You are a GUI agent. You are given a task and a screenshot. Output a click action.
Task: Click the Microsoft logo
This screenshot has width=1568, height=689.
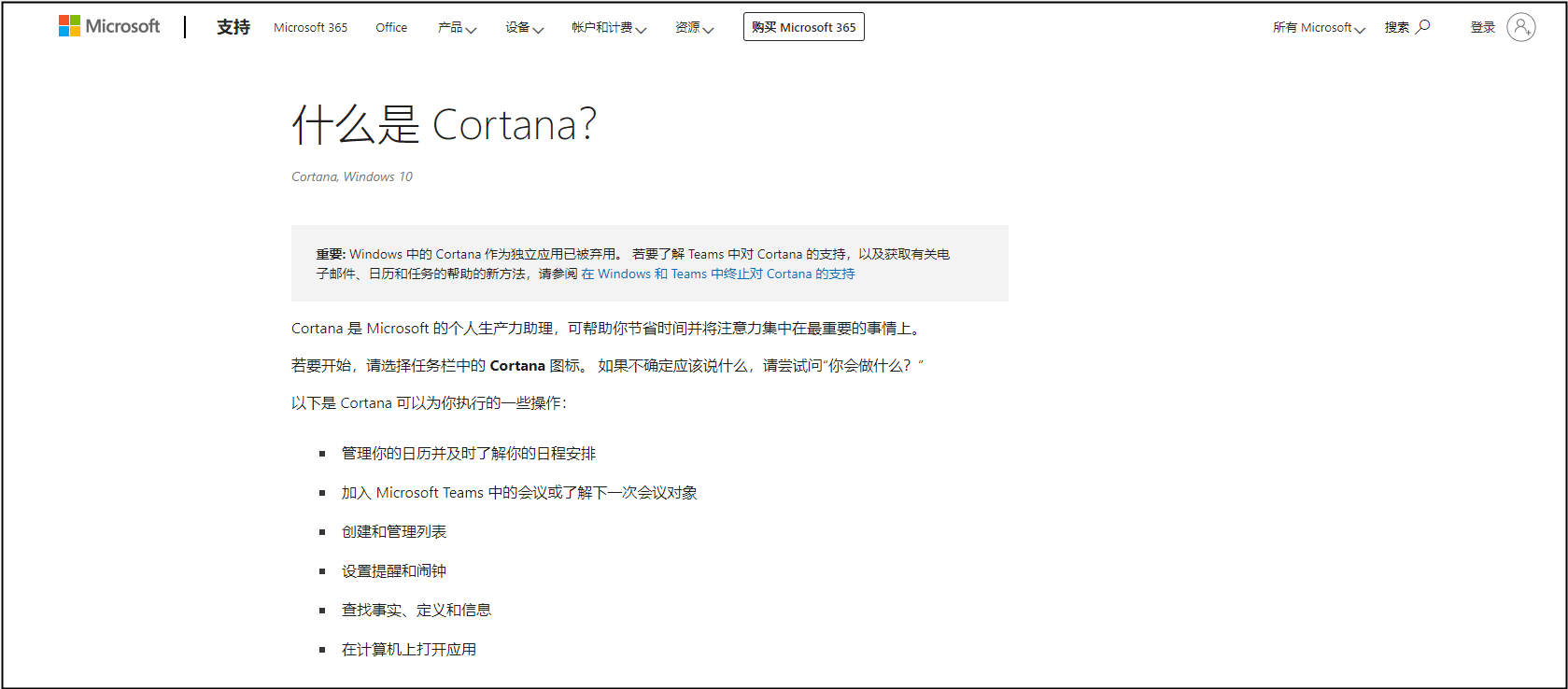pos(109,26)
